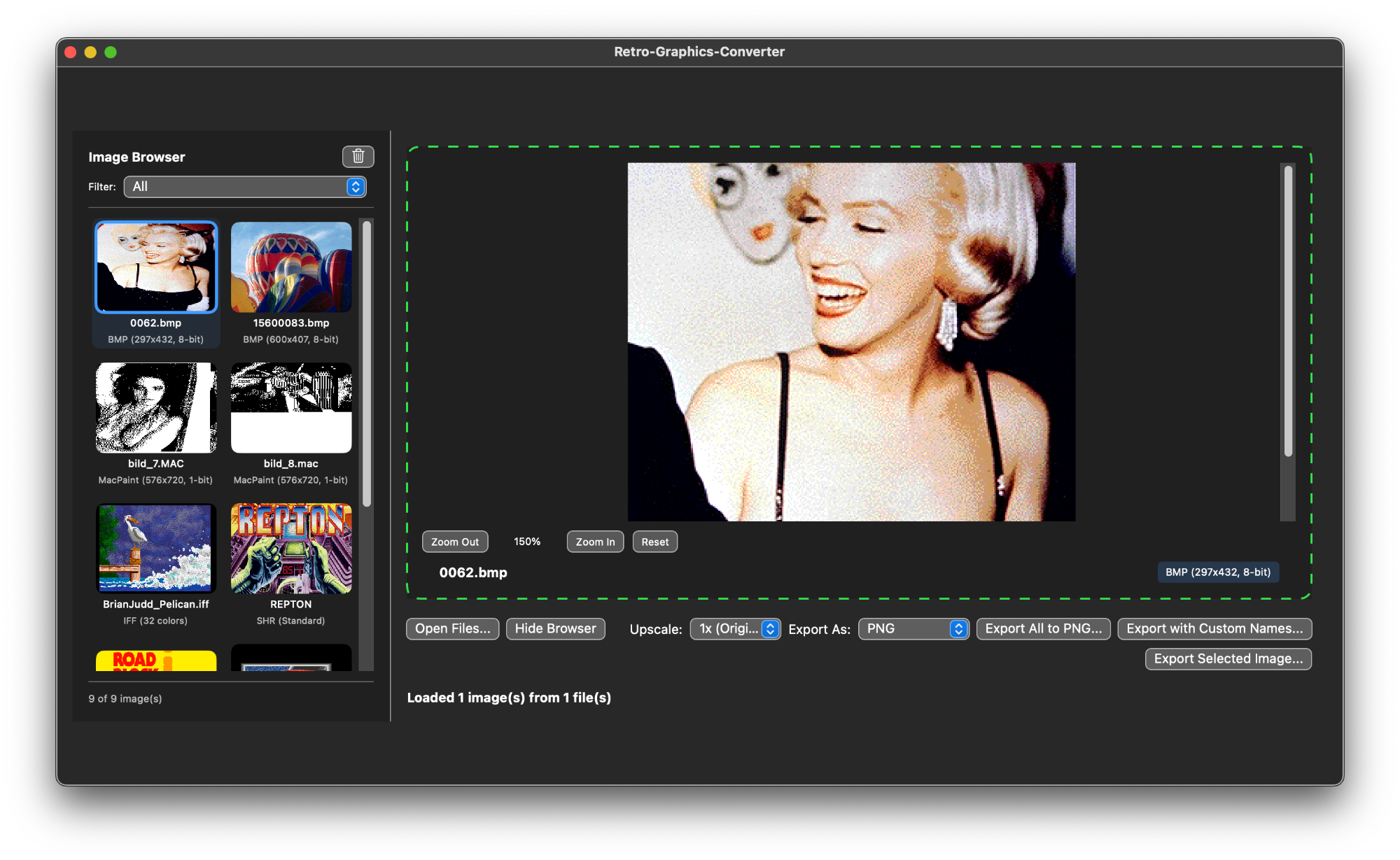Select the bild_8.mac thumbnail
1400x860 pixels.
(290, 407)
